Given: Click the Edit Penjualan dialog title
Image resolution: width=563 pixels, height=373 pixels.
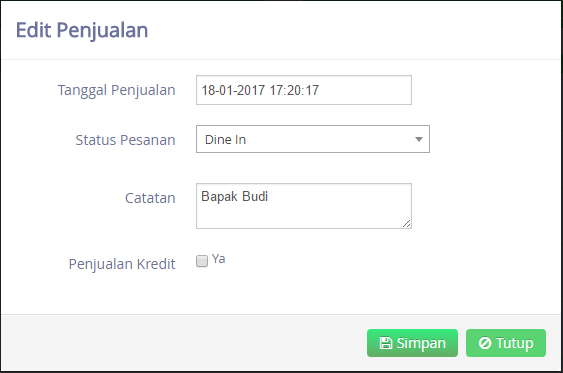Looking at the screenshot, I should click(82, 30).
